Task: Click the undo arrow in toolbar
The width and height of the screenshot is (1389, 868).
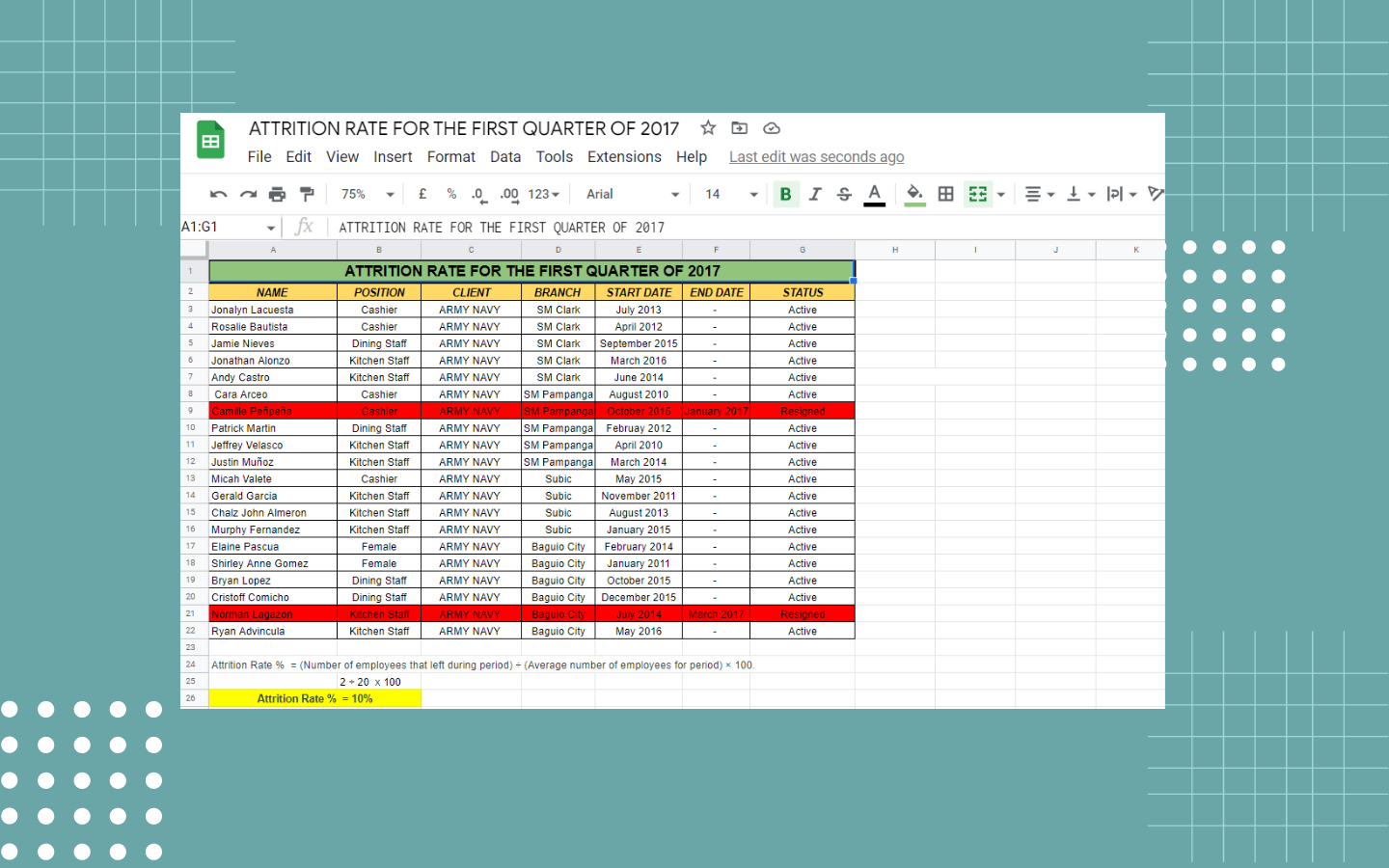Action: [218, 195]
